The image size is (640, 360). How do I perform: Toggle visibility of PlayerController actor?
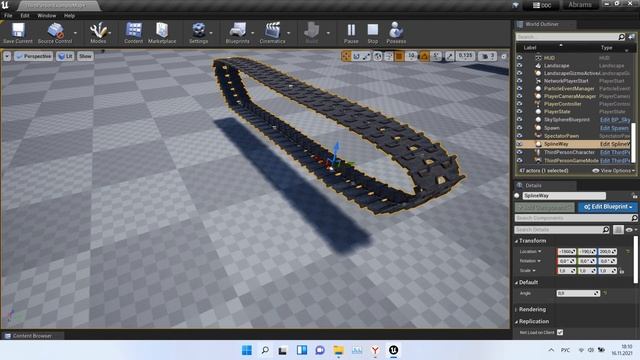pyautogui.click(x=520, y=104)
